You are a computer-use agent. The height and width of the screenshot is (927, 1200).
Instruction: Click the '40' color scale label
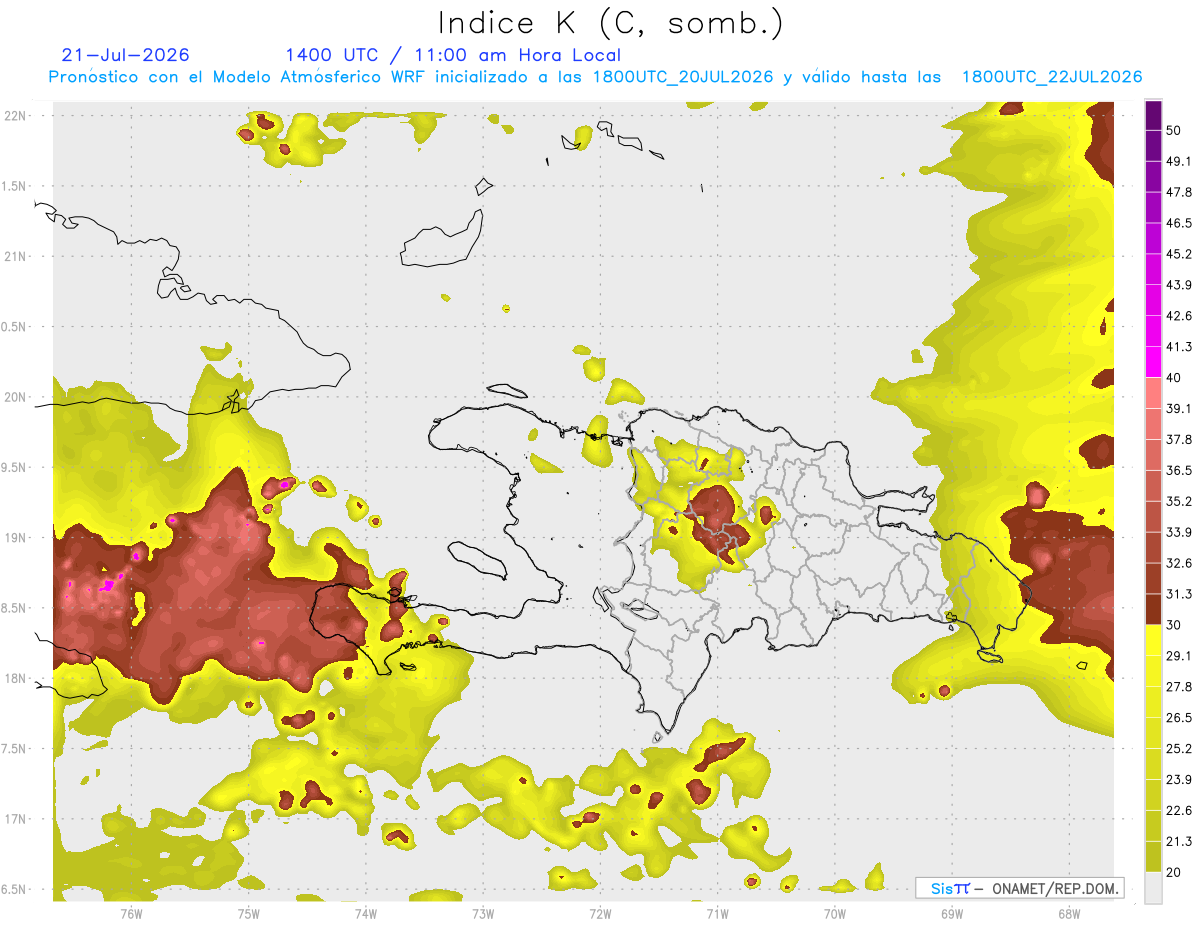[1175, 378]
